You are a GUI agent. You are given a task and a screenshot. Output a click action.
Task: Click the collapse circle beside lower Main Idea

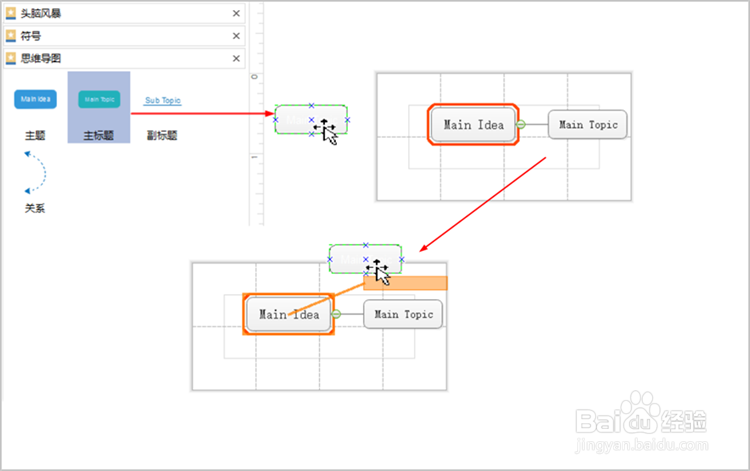[x=336, y=314]
